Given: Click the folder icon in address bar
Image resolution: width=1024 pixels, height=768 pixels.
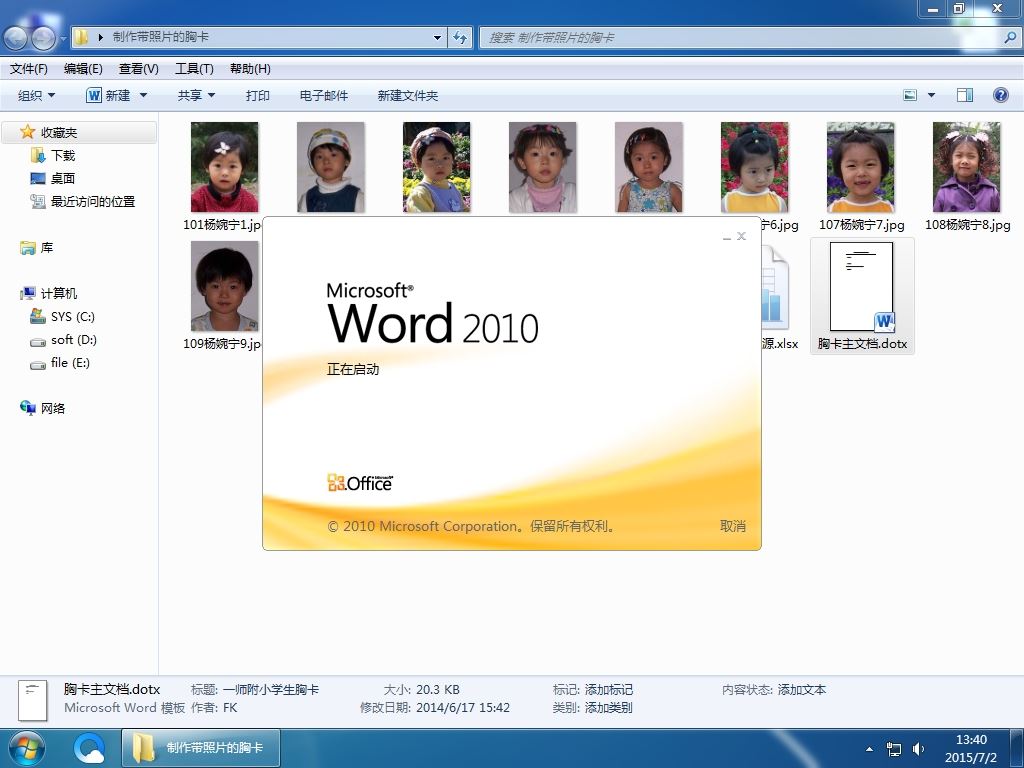Looking at the screenshot, I should click(x=81, y=37).
